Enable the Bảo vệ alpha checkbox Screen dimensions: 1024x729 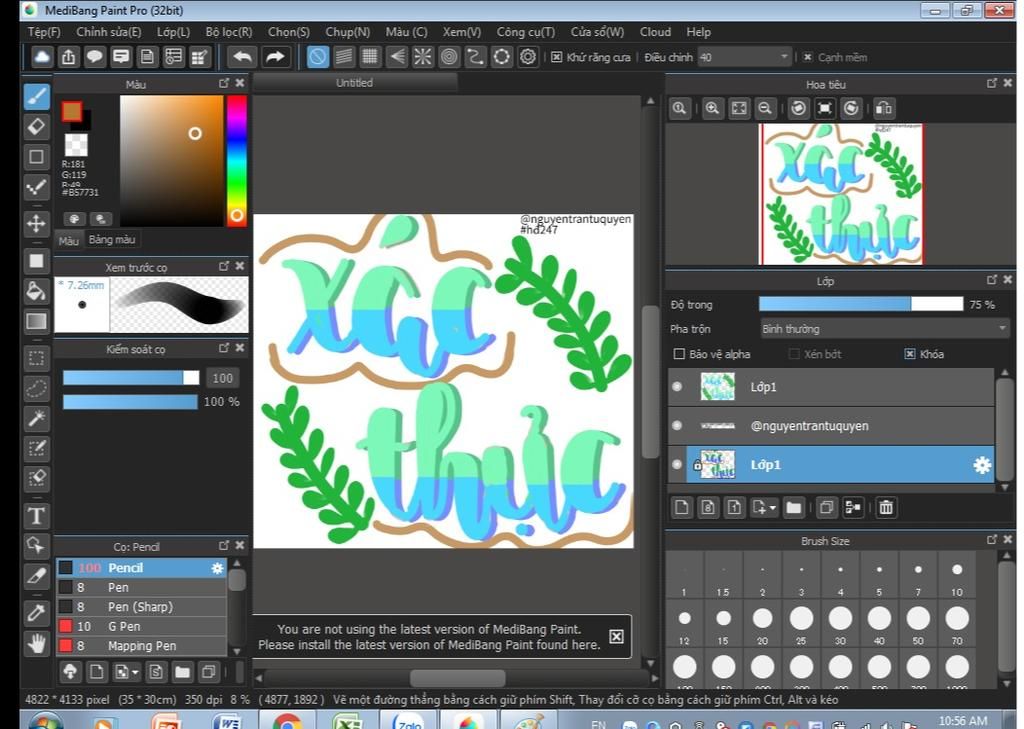[x=679, y=354]
